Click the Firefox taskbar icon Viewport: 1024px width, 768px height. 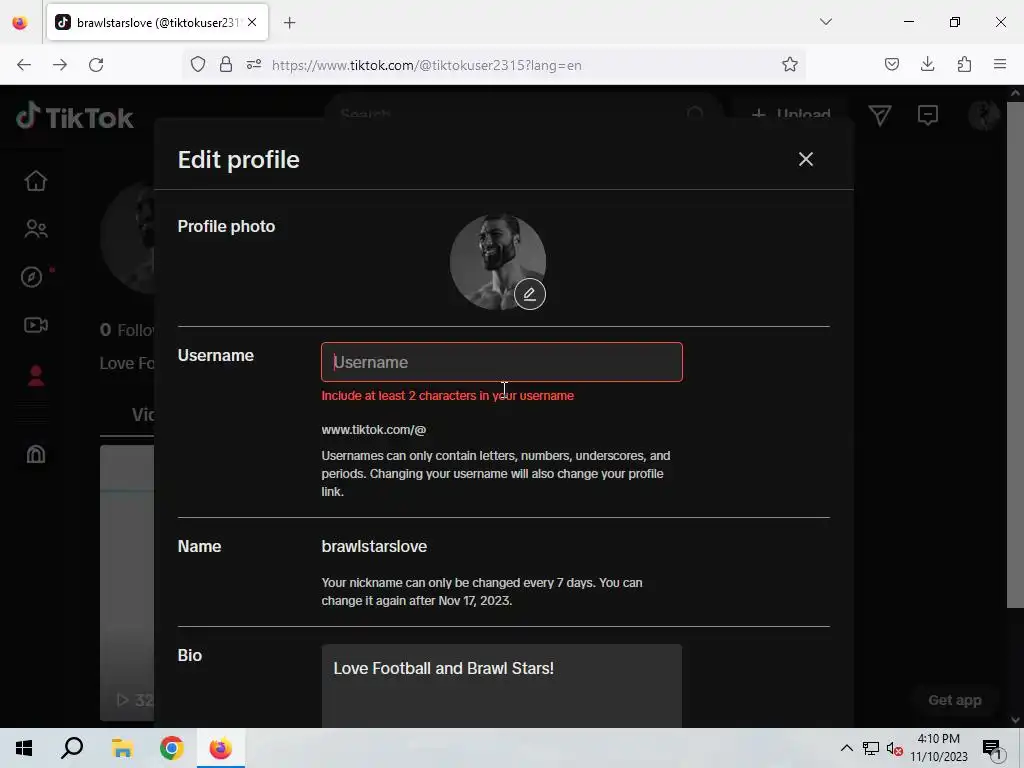220,748
